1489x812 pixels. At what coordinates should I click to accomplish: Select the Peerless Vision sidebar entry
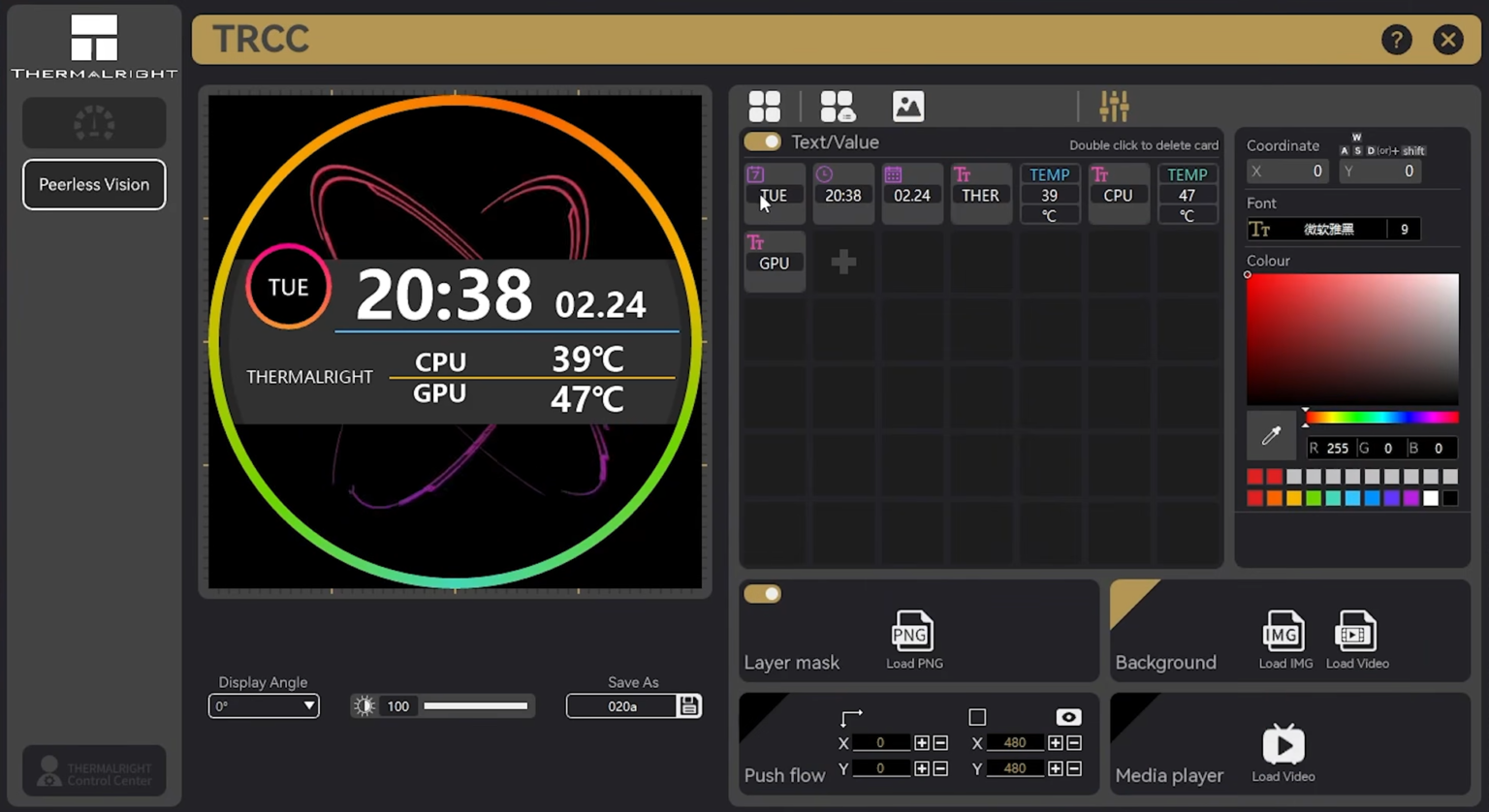(93, 184)
